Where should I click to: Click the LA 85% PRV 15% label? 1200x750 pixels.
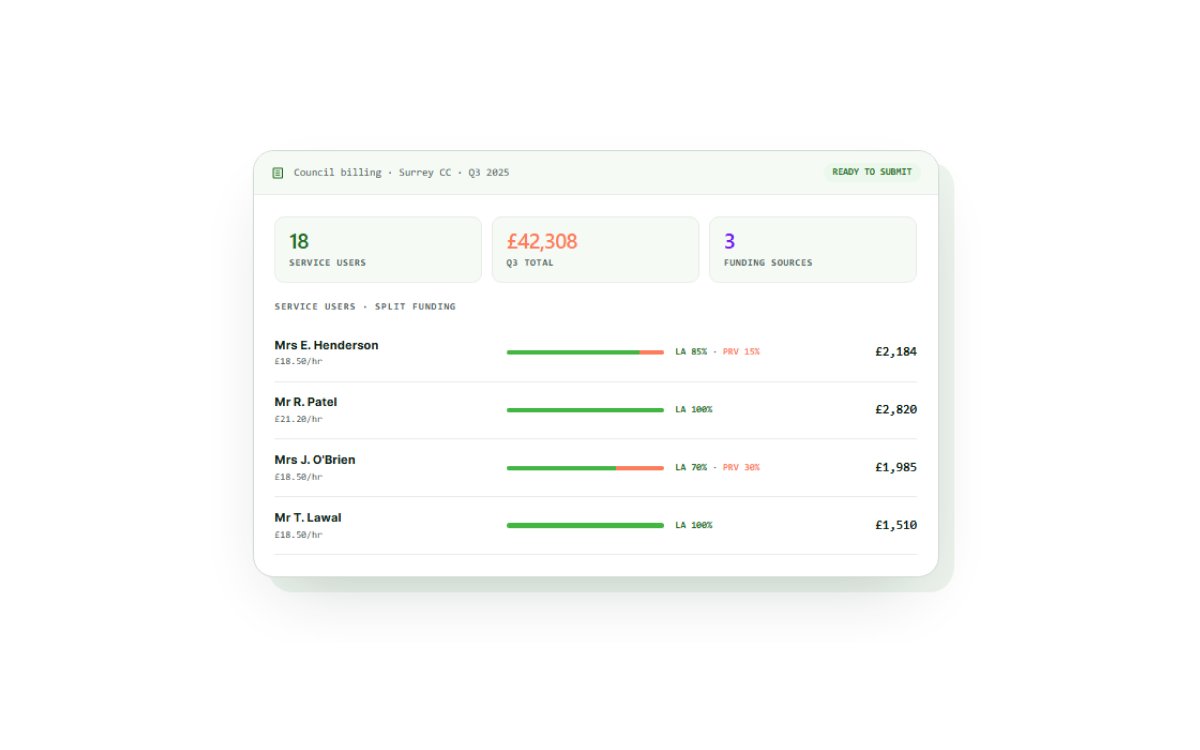tap(717, 352)
